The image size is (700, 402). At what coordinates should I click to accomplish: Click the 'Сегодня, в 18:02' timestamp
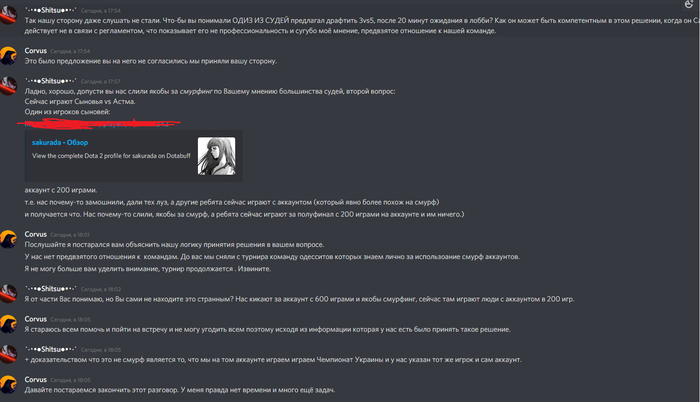click(x=101, y=289)
